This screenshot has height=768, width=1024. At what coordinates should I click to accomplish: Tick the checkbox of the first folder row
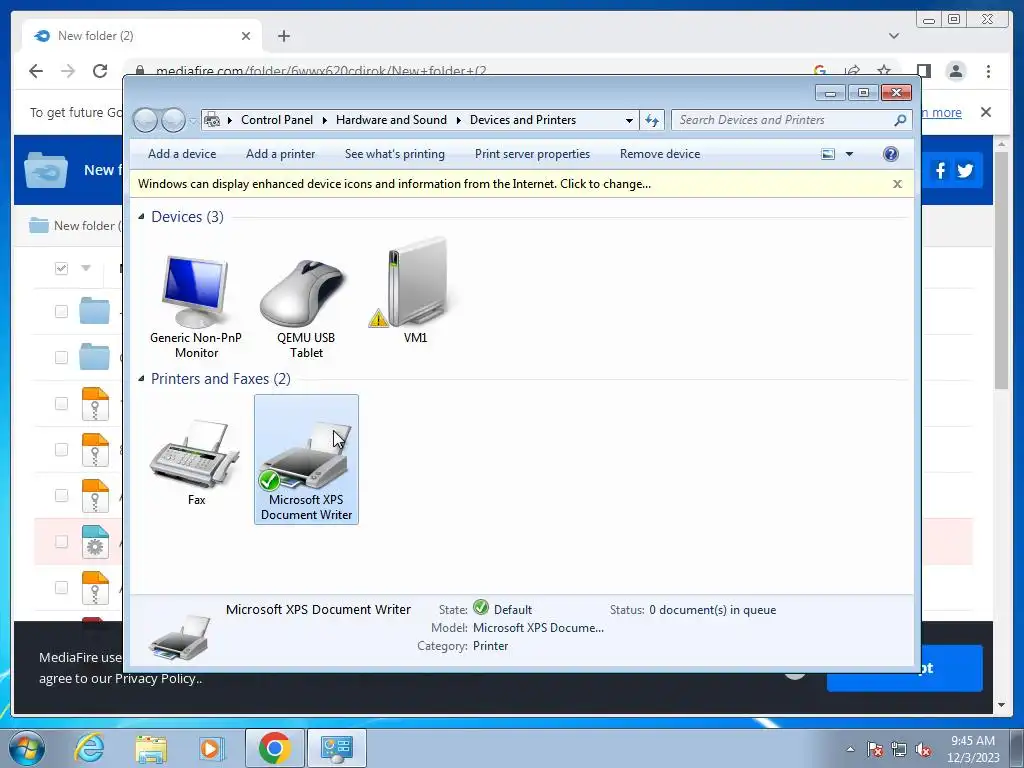click(x=61, y=312)
